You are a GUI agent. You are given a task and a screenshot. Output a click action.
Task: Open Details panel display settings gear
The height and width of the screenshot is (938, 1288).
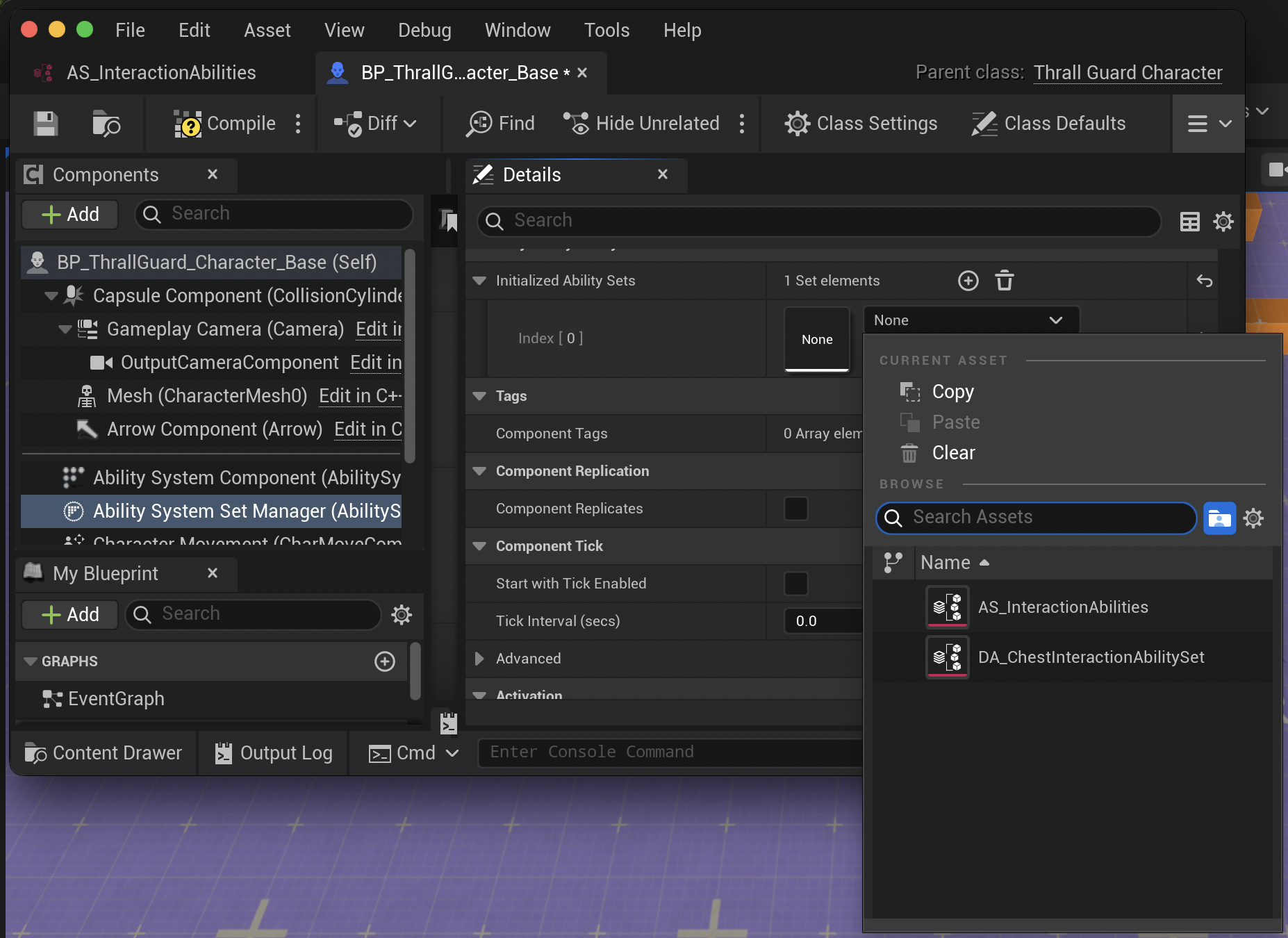click(1223, 221)
